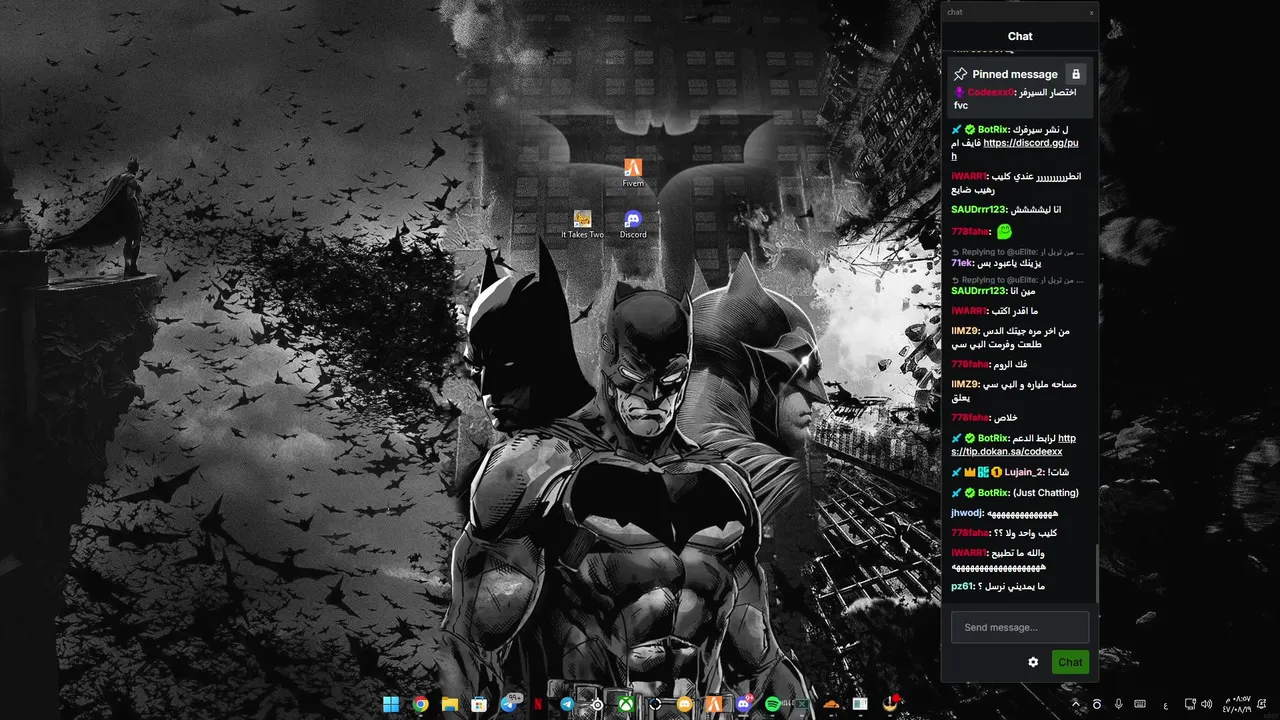Viewport: 1280px width, 720px height.
Task: Open the Xbox app from the taskbar
Action: coord(626,704)
